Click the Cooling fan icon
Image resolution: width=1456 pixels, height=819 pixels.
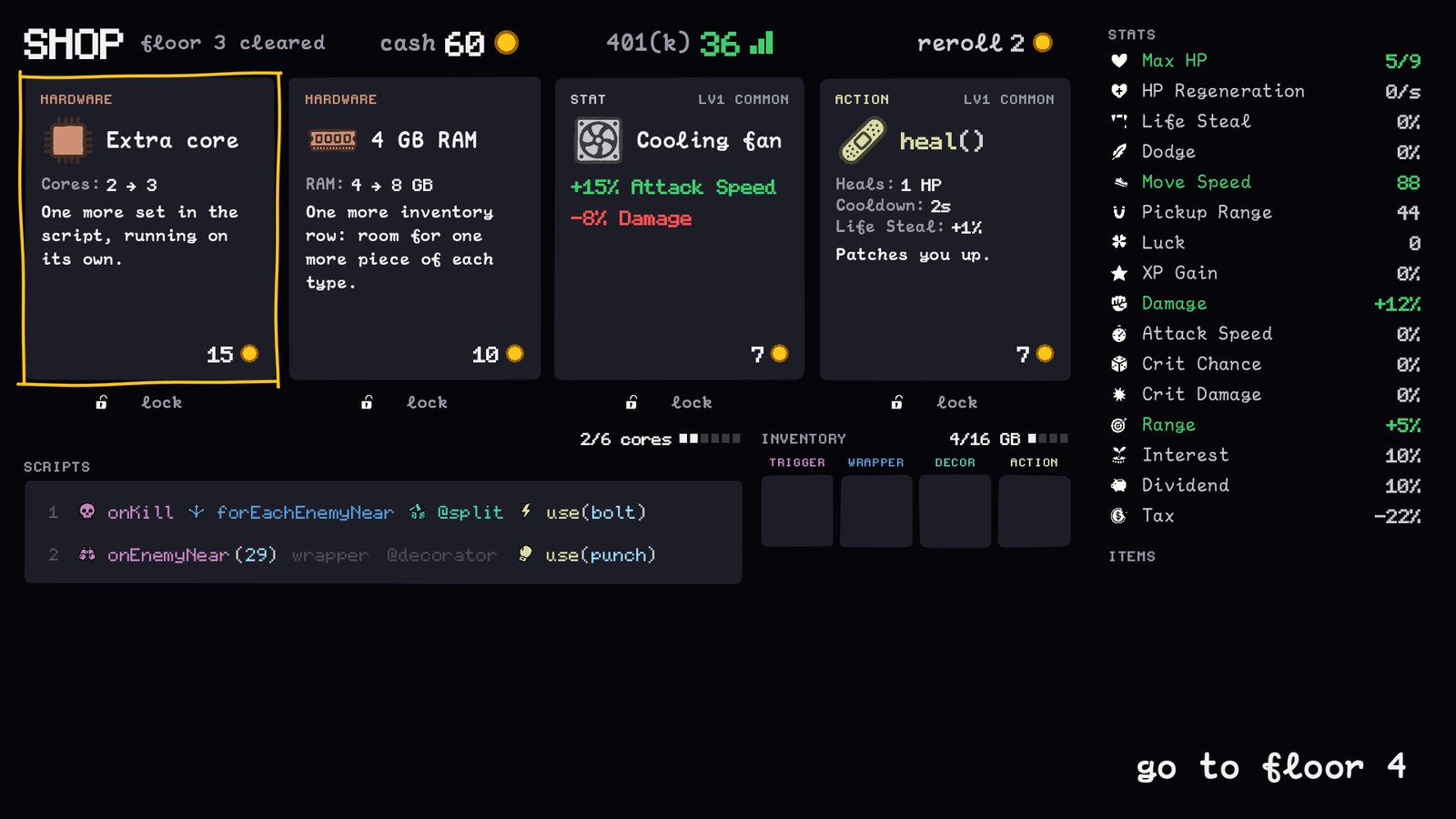click(598, 140)
